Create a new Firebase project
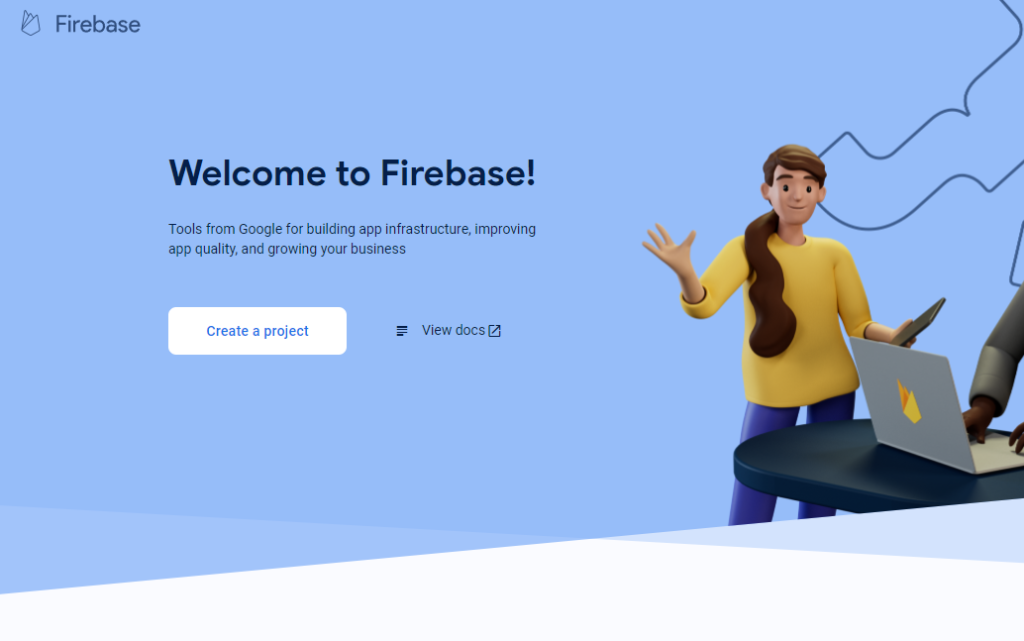This screenshot has height=641, width=1024. click(x=257, y=331)
